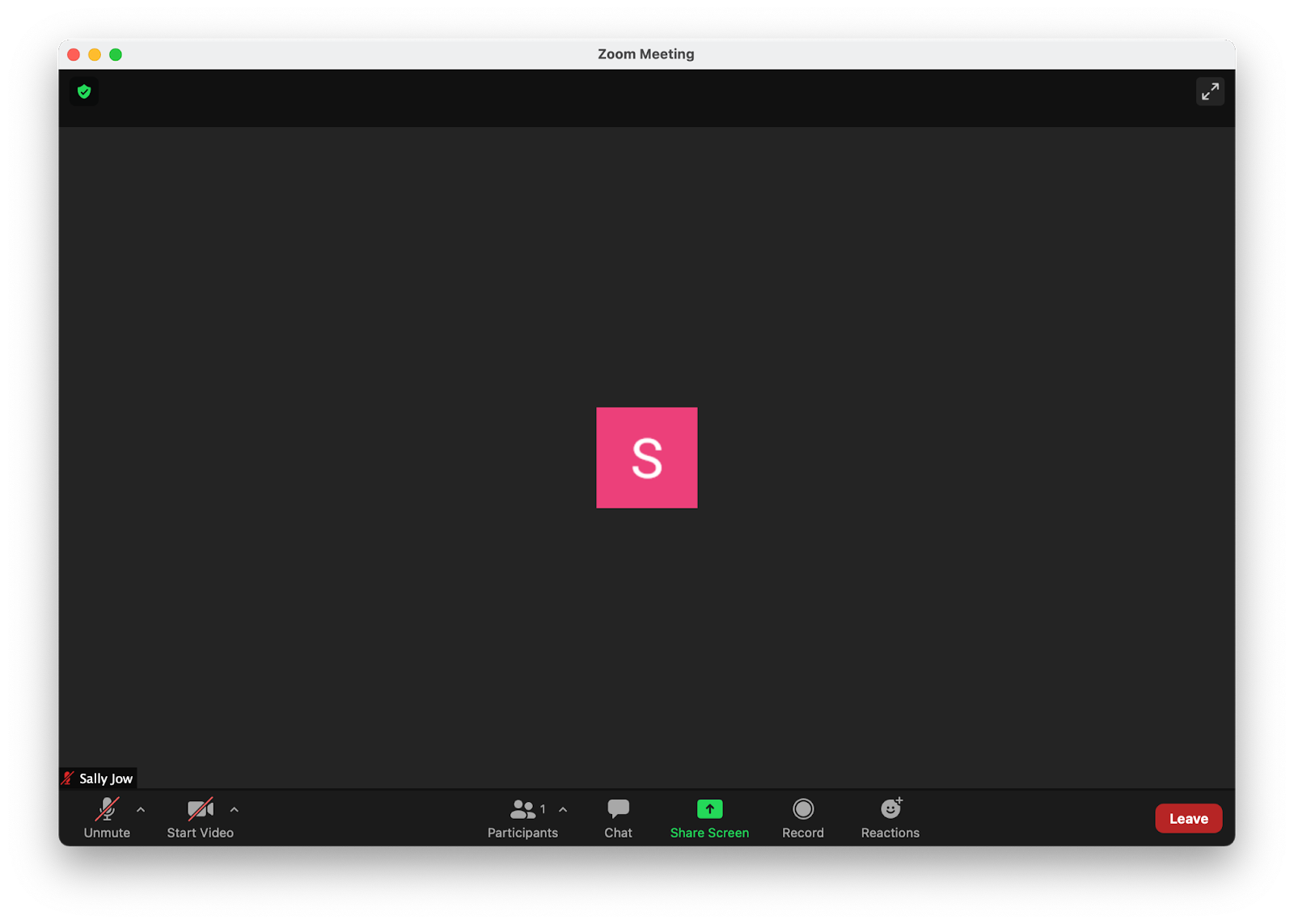Click the Zoom Meeting title bar
Screen dimensions: 1294x924
pyautogui.click(x=646, y=54)
